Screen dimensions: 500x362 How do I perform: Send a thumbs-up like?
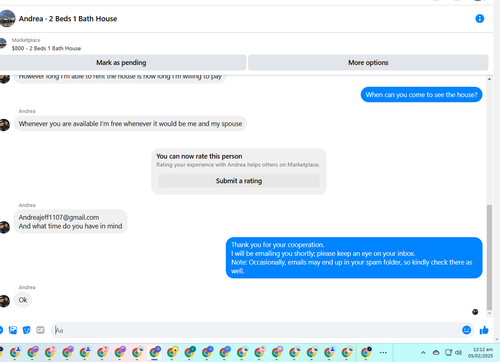[484, 330]
